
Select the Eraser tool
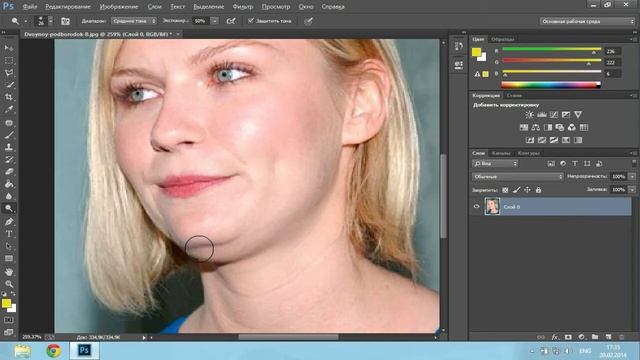pos(9,171)
